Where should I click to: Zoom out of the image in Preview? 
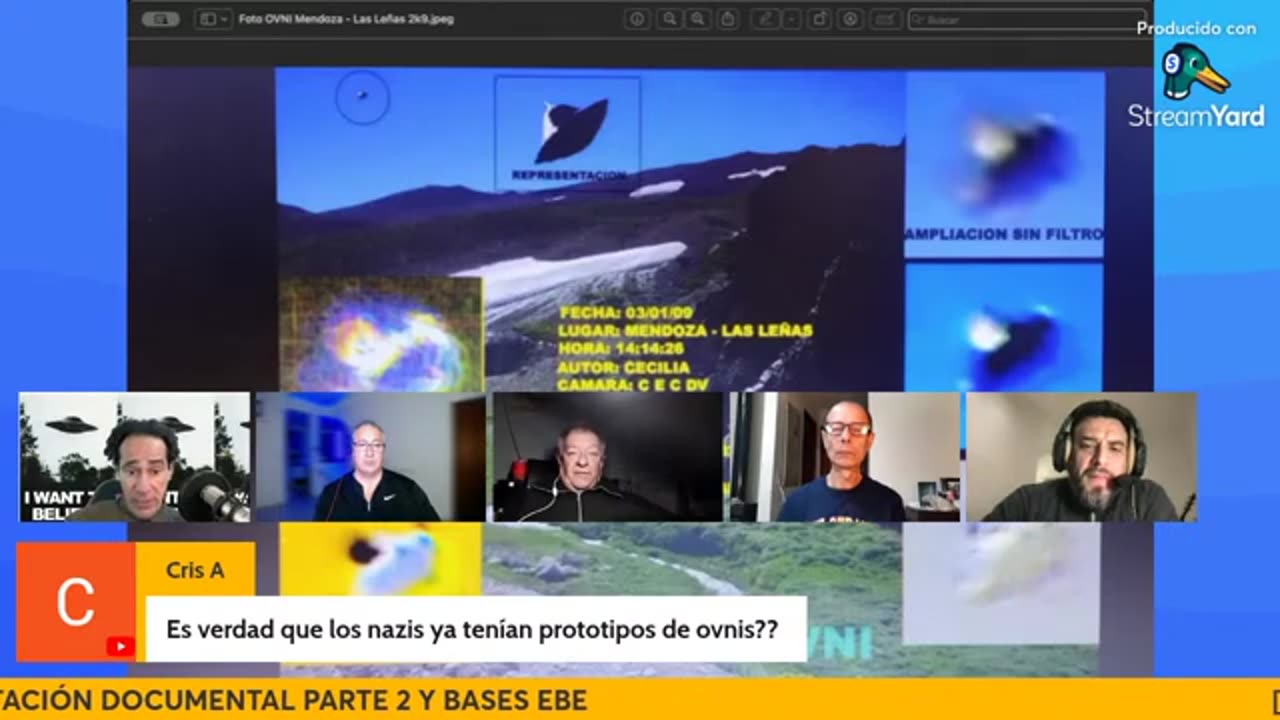pos(669,19)
